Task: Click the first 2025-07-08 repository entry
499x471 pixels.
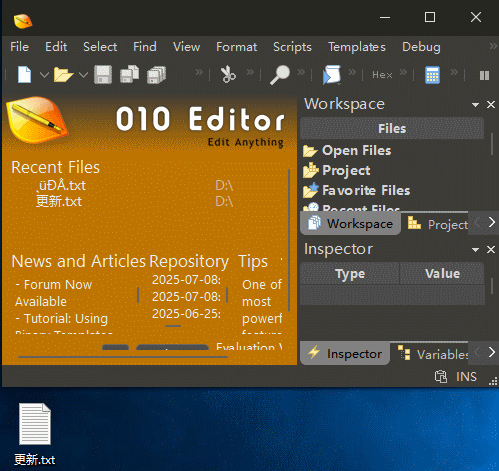Action: [x=186, y=280]
